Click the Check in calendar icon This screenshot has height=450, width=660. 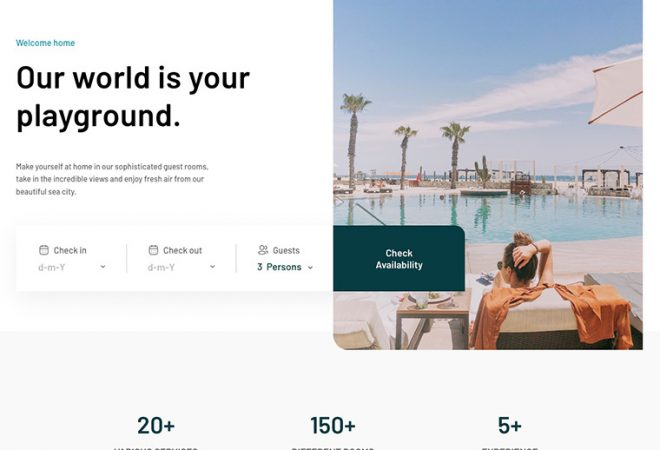[44, 250]
